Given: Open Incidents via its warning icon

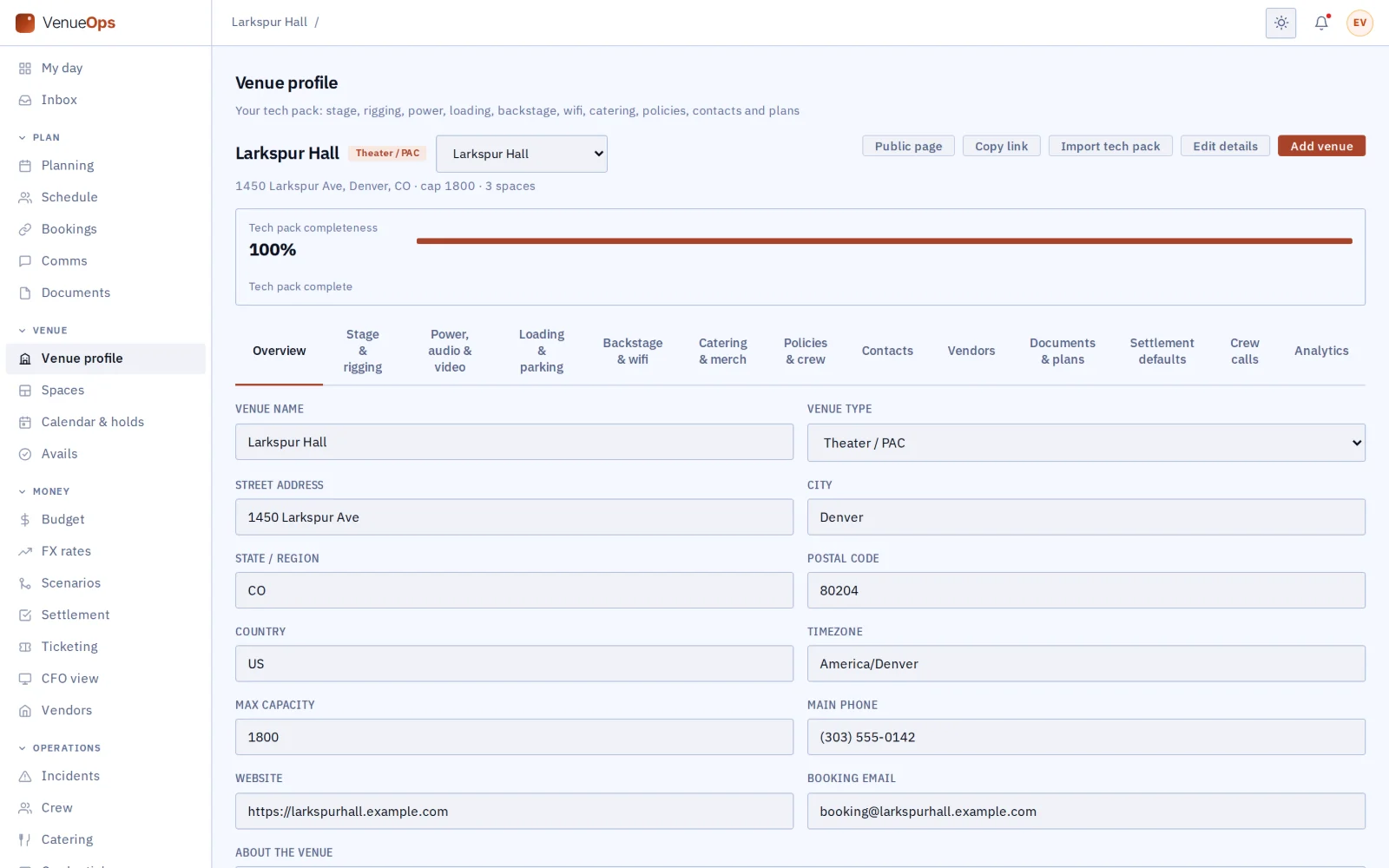Looking at the screenshot, I should pyautogui.click(x=25, y=776).
